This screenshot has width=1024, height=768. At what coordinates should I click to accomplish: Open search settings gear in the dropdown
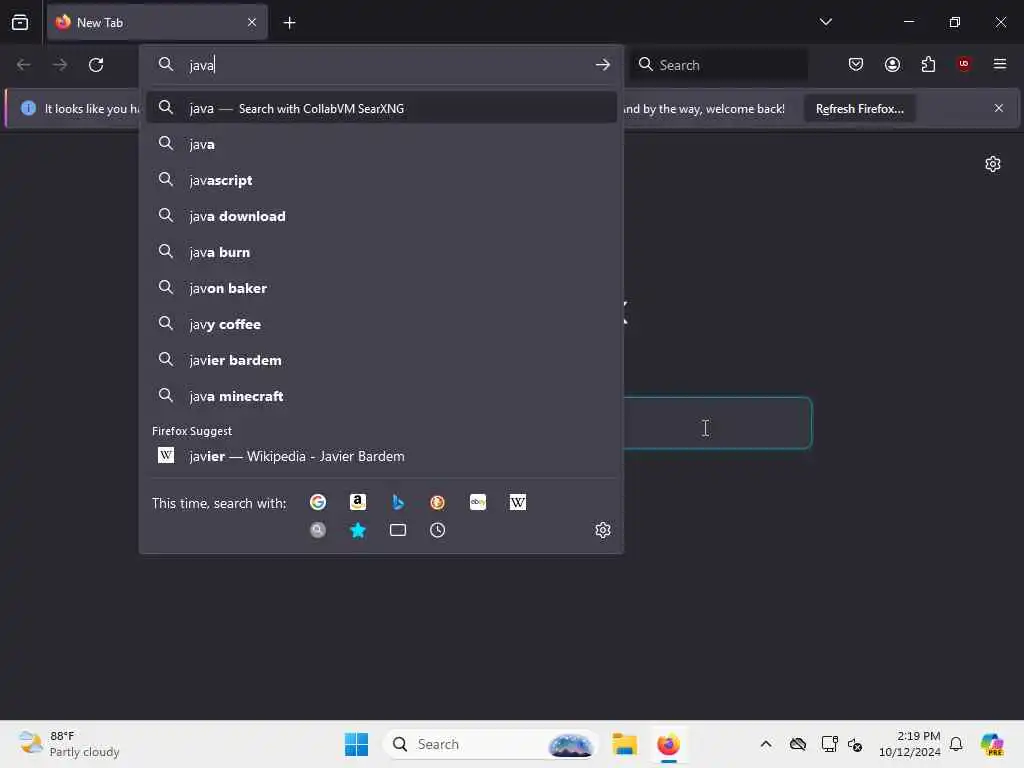click(603, 530)
